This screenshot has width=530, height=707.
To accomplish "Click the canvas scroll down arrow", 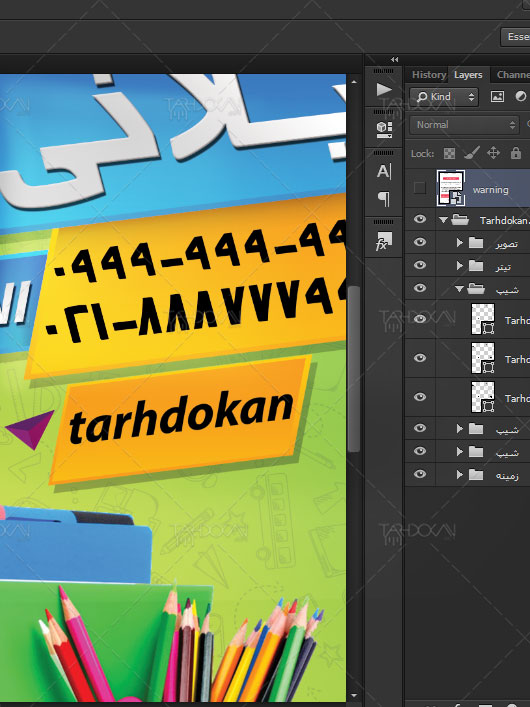I will [354, 696].
